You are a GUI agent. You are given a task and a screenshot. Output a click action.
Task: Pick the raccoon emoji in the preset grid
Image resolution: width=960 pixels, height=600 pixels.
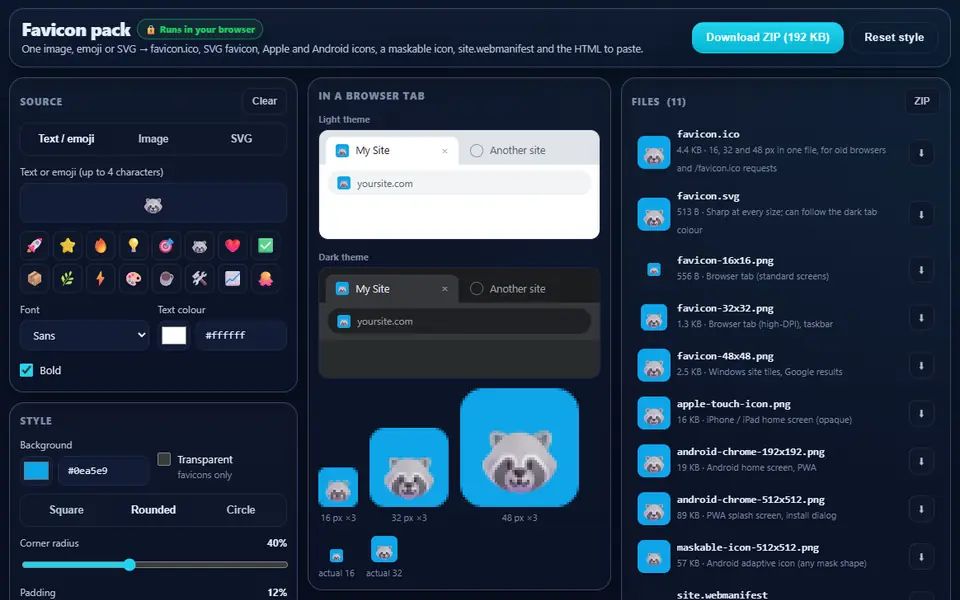200,246
